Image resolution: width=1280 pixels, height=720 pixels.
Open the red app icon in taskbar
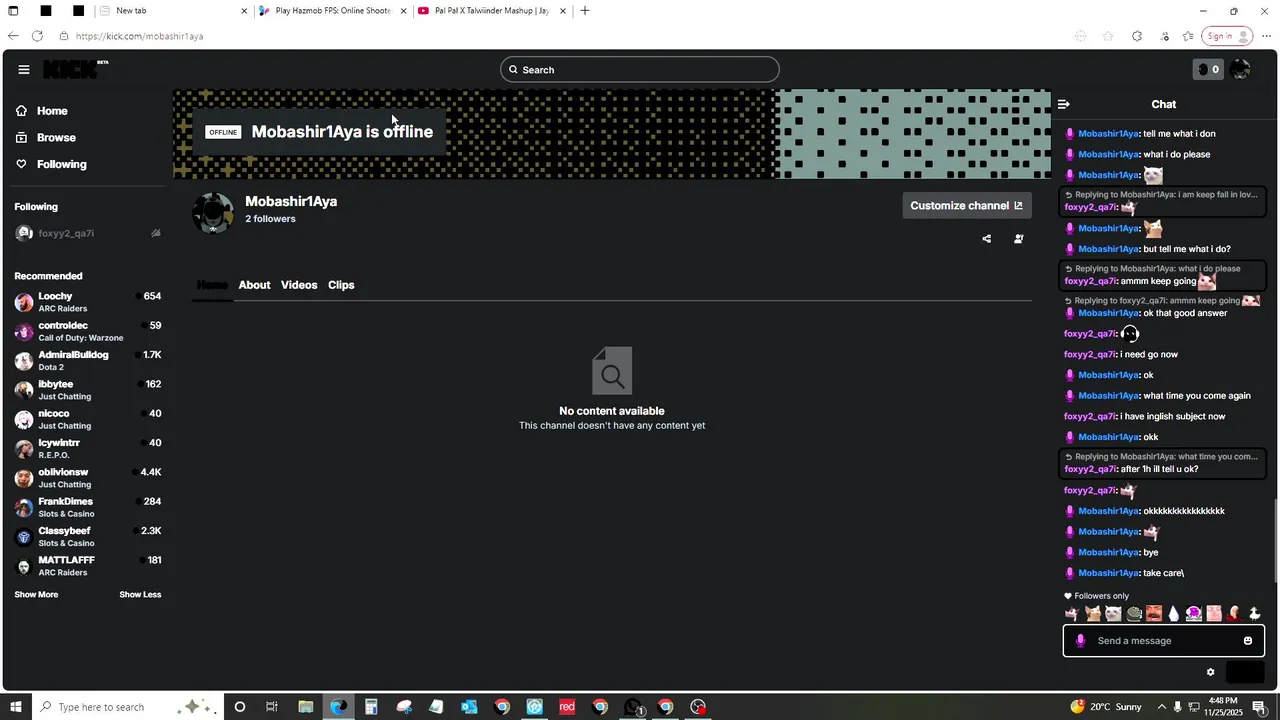pyautogui.click(x=567, y=707)
